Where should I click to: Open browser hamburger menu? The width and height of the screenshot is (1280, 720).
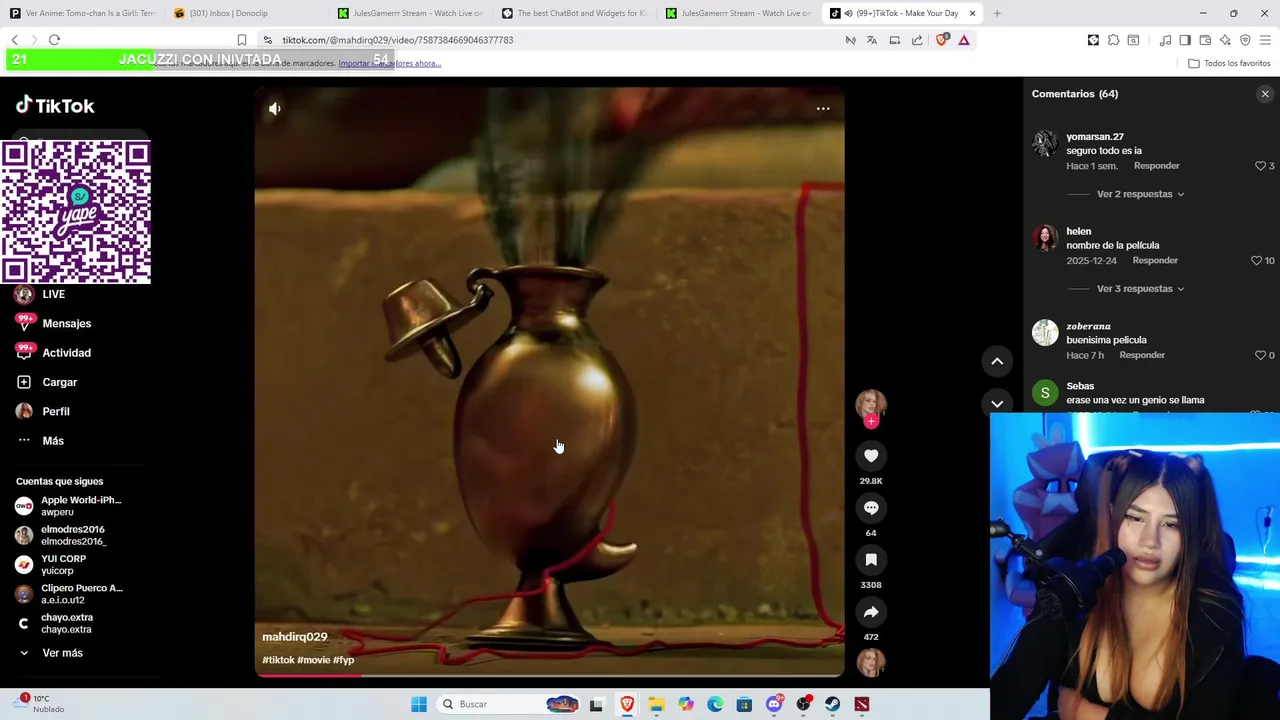coord(1265,40)
